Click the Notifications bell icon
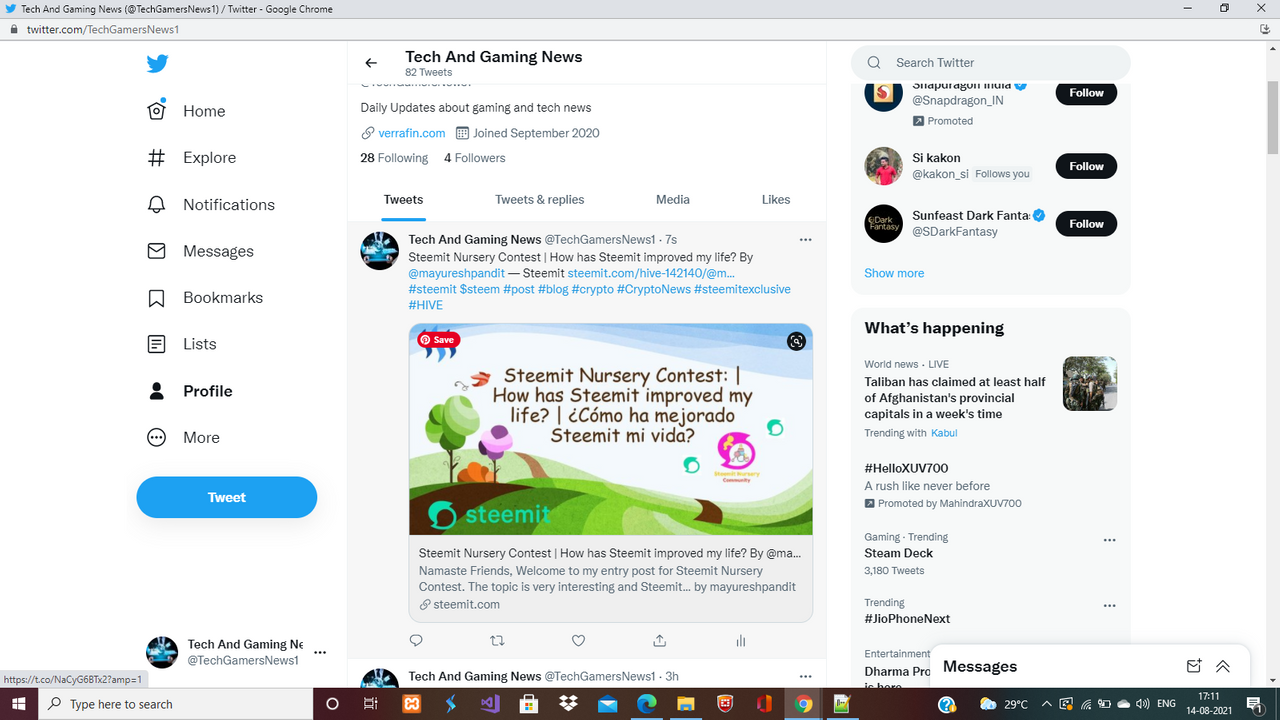 [156, 204]
